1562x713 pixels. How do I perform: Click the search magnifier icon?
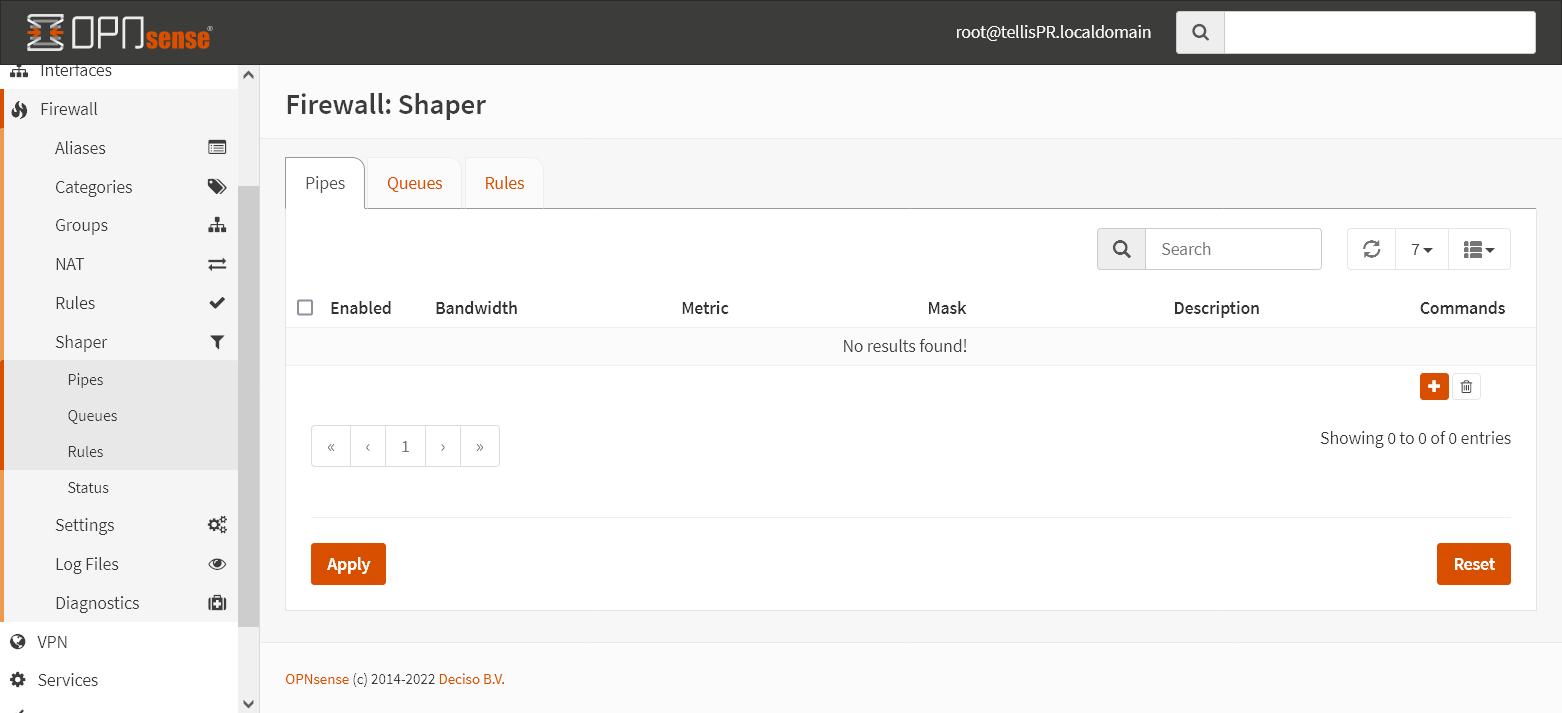point(1120,248)
